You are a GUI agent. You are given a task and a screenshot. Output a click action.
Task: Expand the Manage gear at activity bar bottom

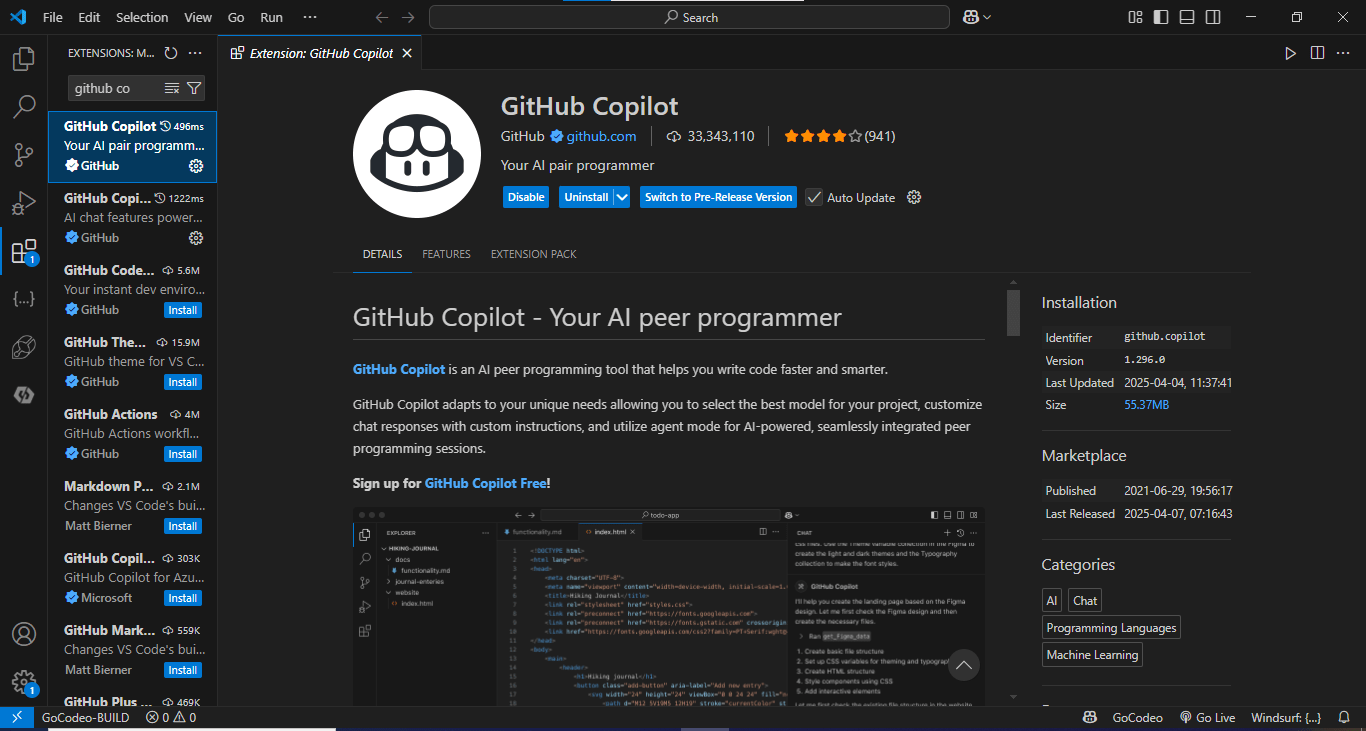[24, 682]
